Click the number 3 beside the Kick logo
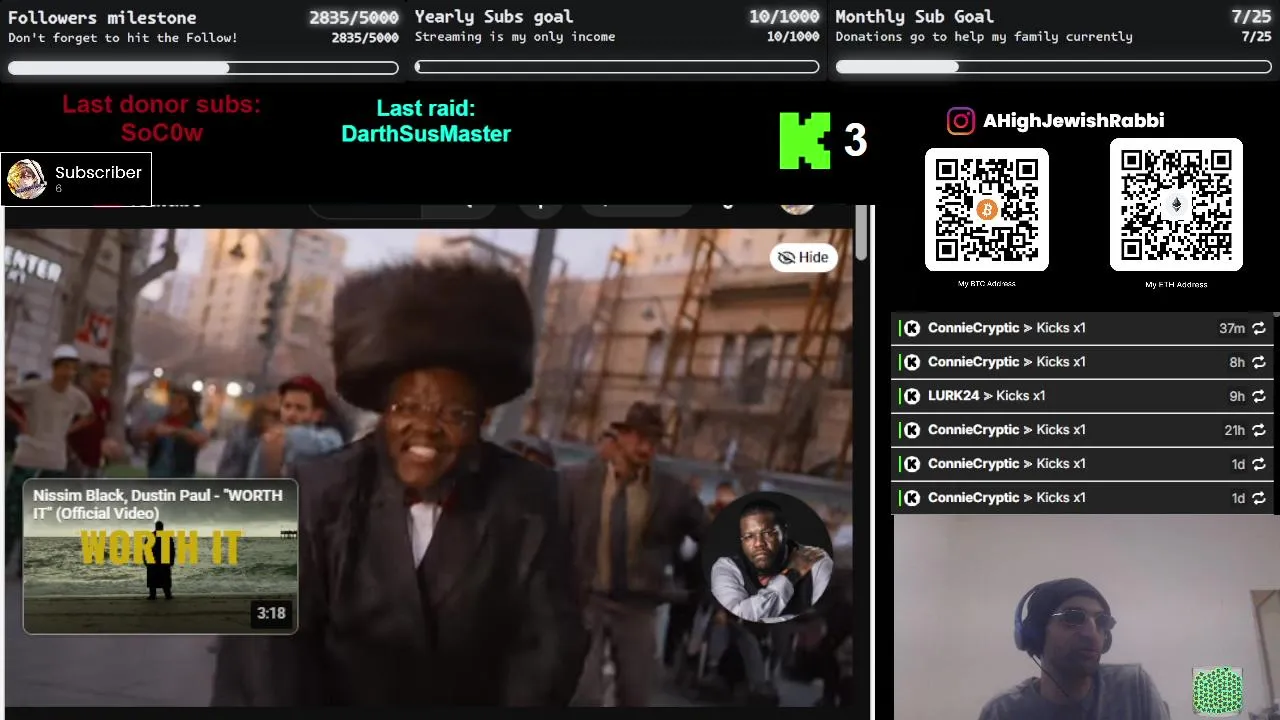Viewport: 1280px width, 720px height. (x=855, y=141)
